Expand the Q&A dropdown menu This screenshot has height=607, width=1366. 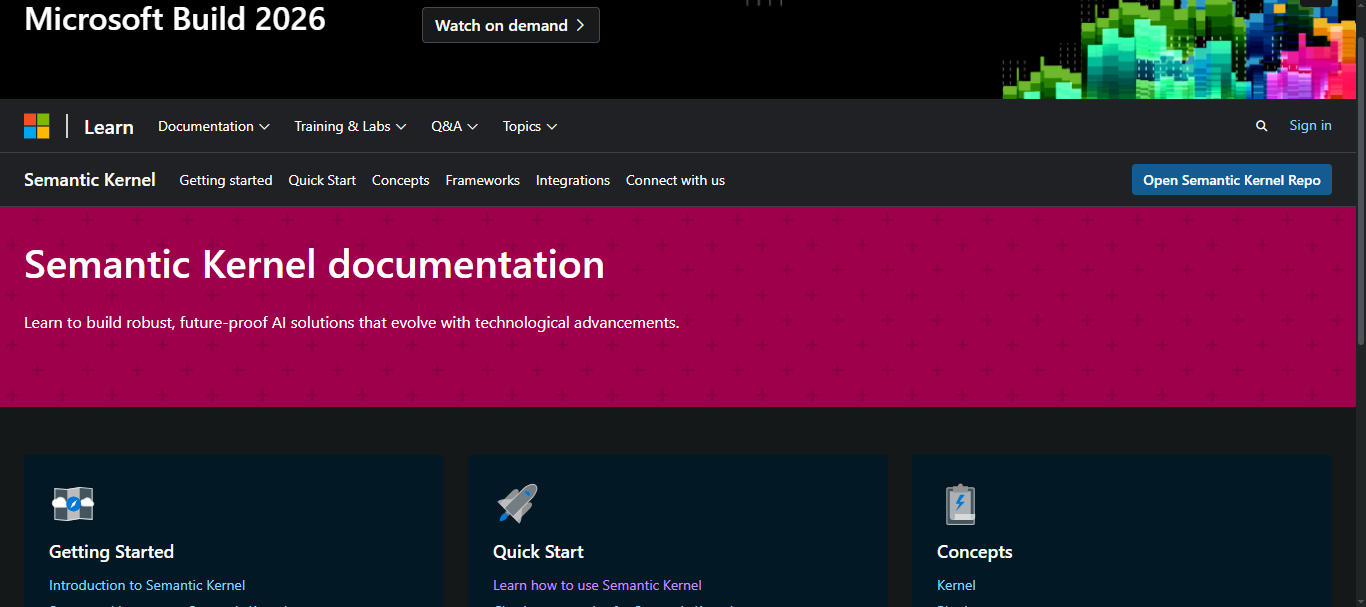[x=455, y=126]
